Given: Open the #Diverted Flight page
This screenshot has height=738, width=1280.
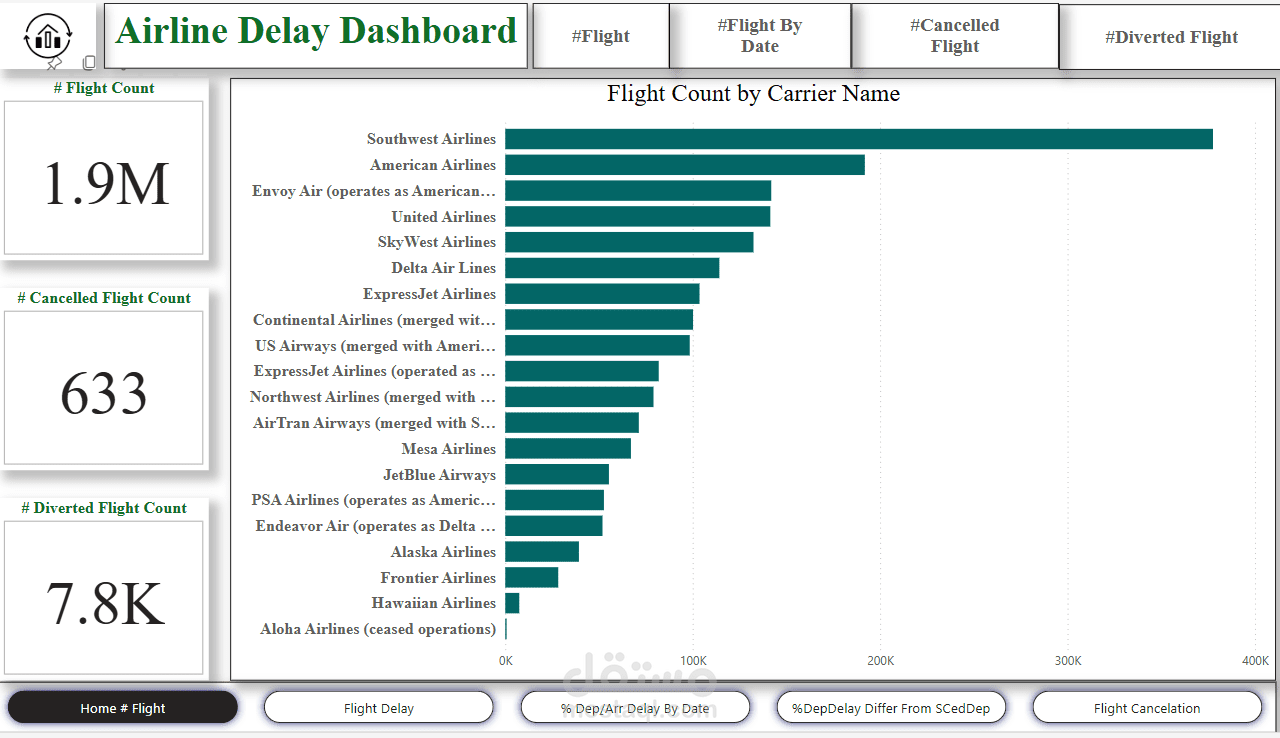Looking at the screenshot, I should click(x=1171, y=37).
